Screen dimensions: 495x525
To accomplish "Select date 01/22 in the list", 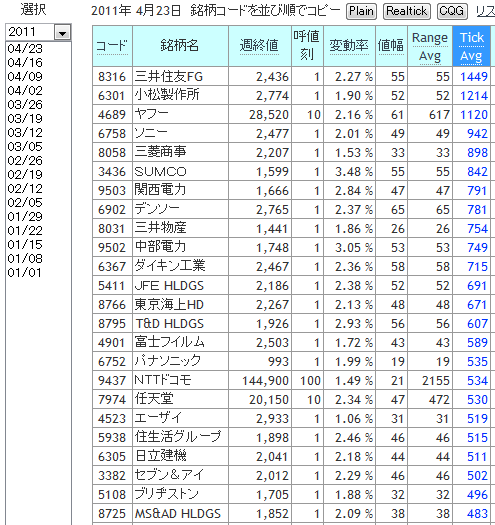I will (25, 230).
